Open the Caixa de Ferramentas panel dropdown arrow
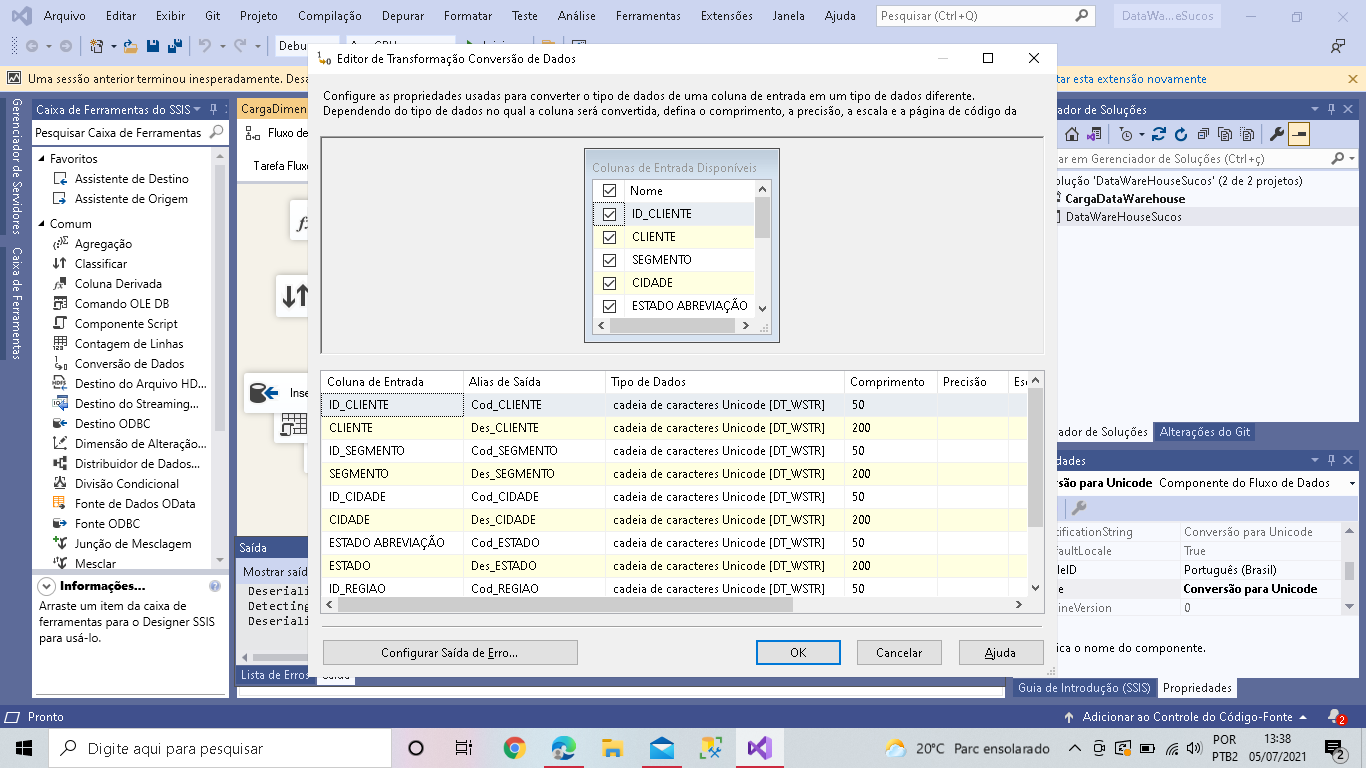 point(197,110)
